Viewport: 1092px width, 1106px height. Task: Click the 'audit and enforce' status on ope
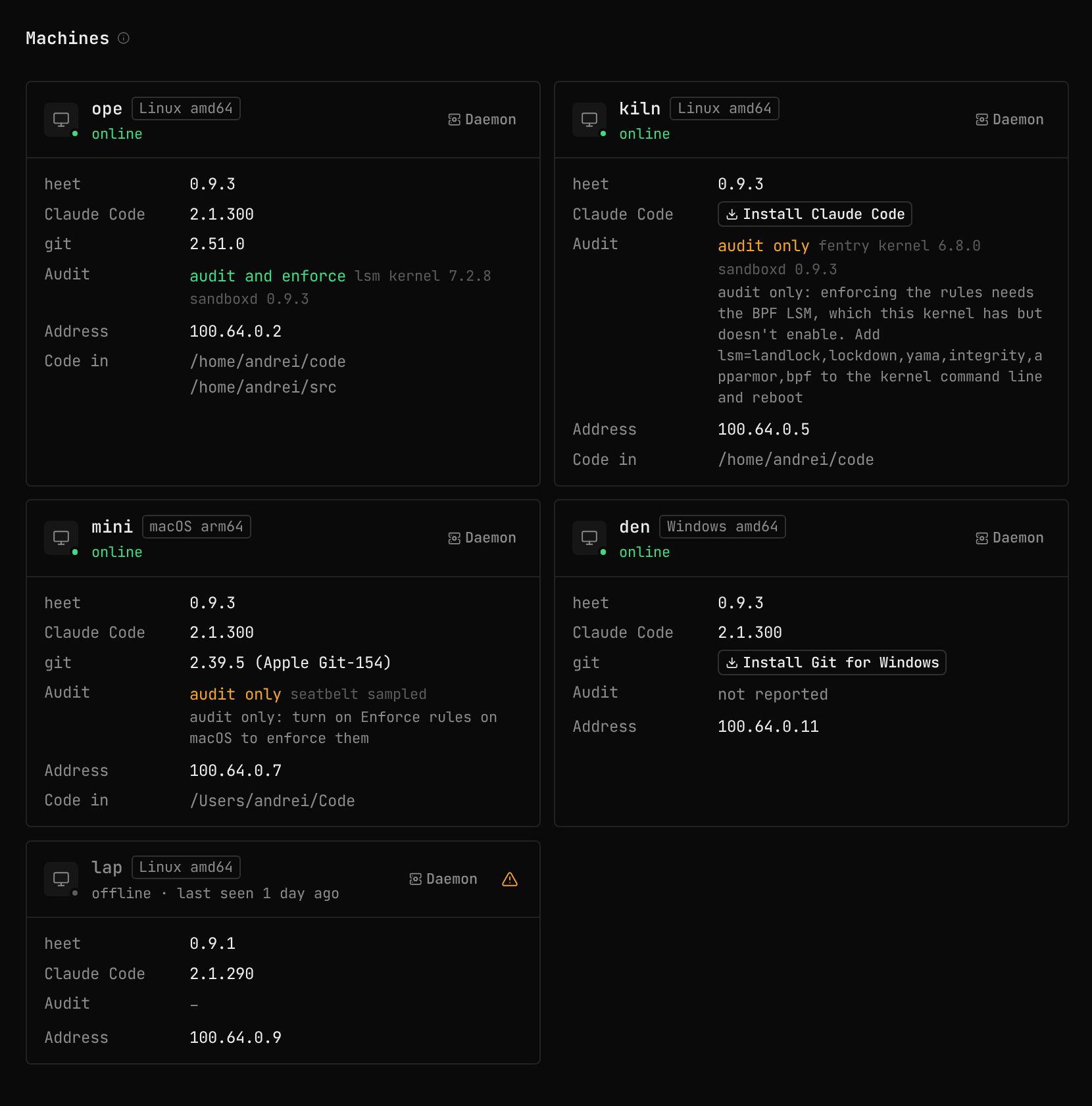pyautogui.click(x=268, y=276)
